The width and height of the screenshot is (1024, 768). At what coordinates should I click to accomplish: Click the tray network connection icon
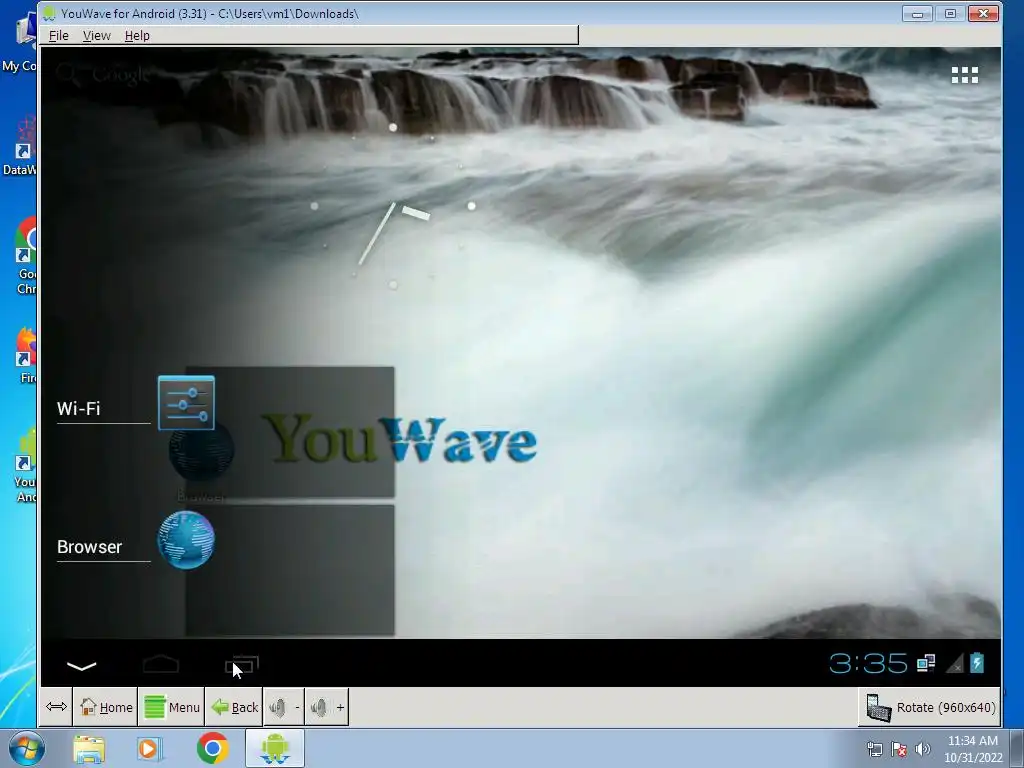pyautogui.click(x=874, y=749)
